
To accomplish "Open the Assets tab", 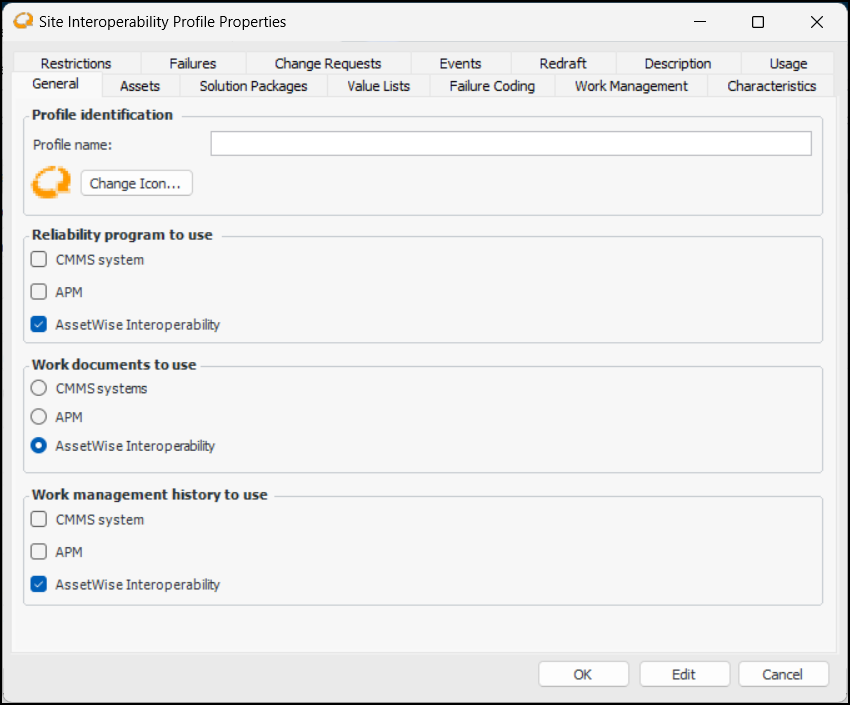I will point(140,86).
